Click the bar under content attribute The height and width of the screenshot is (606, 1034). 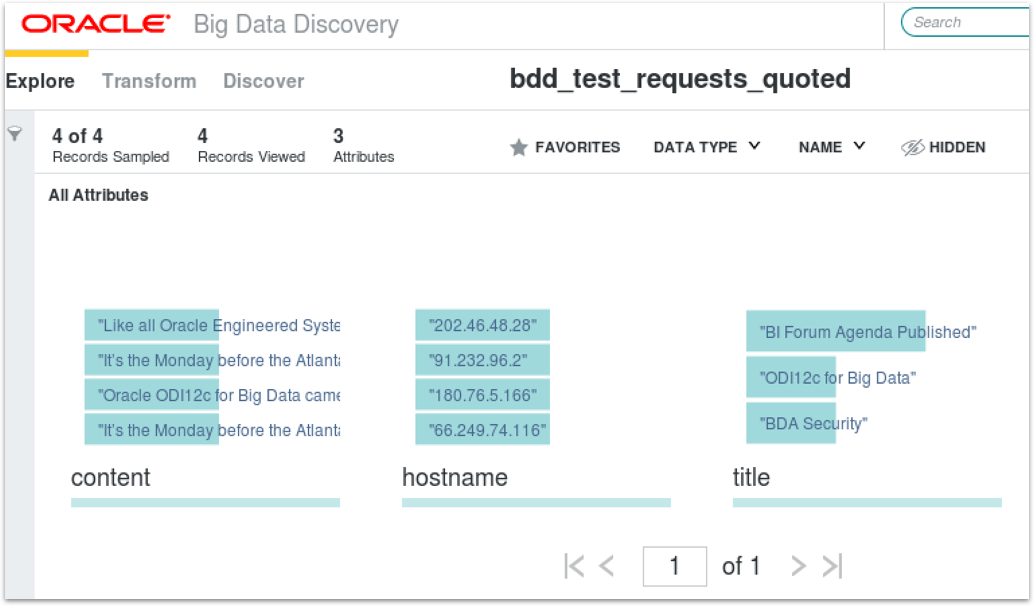(x=205, y=502)
